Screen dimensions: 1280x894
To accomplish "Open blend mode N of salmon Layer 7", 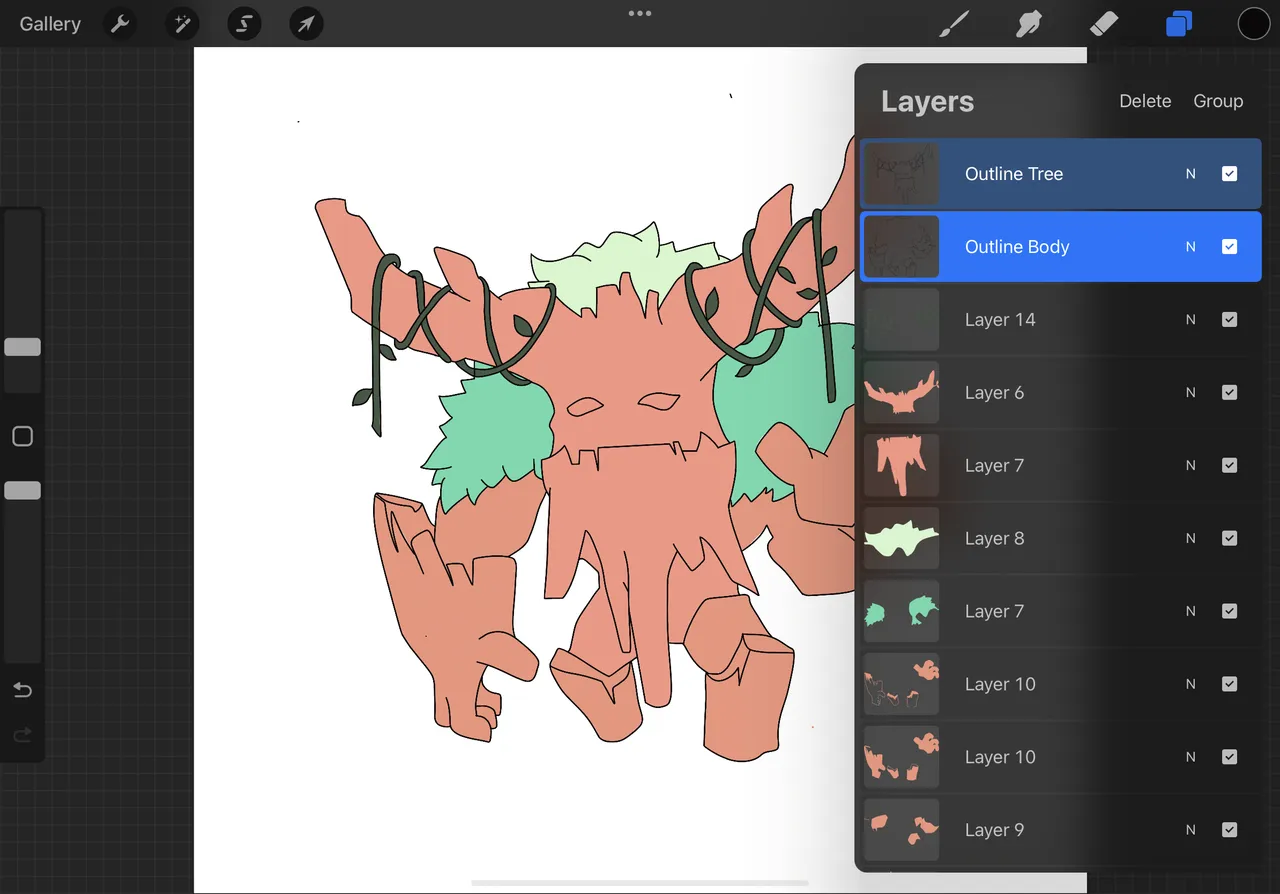I will tap(1191, 466).
